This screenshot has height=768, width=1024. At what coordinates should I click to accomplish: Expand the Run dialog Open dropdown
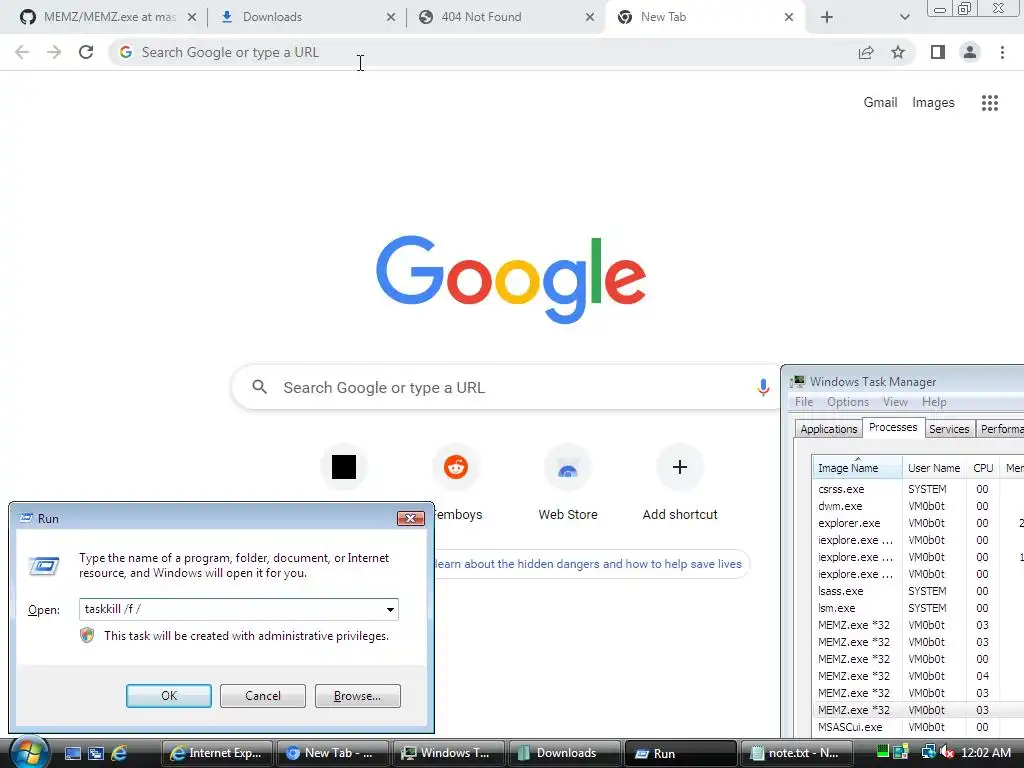pyautogui.click(x=390, y=609)
